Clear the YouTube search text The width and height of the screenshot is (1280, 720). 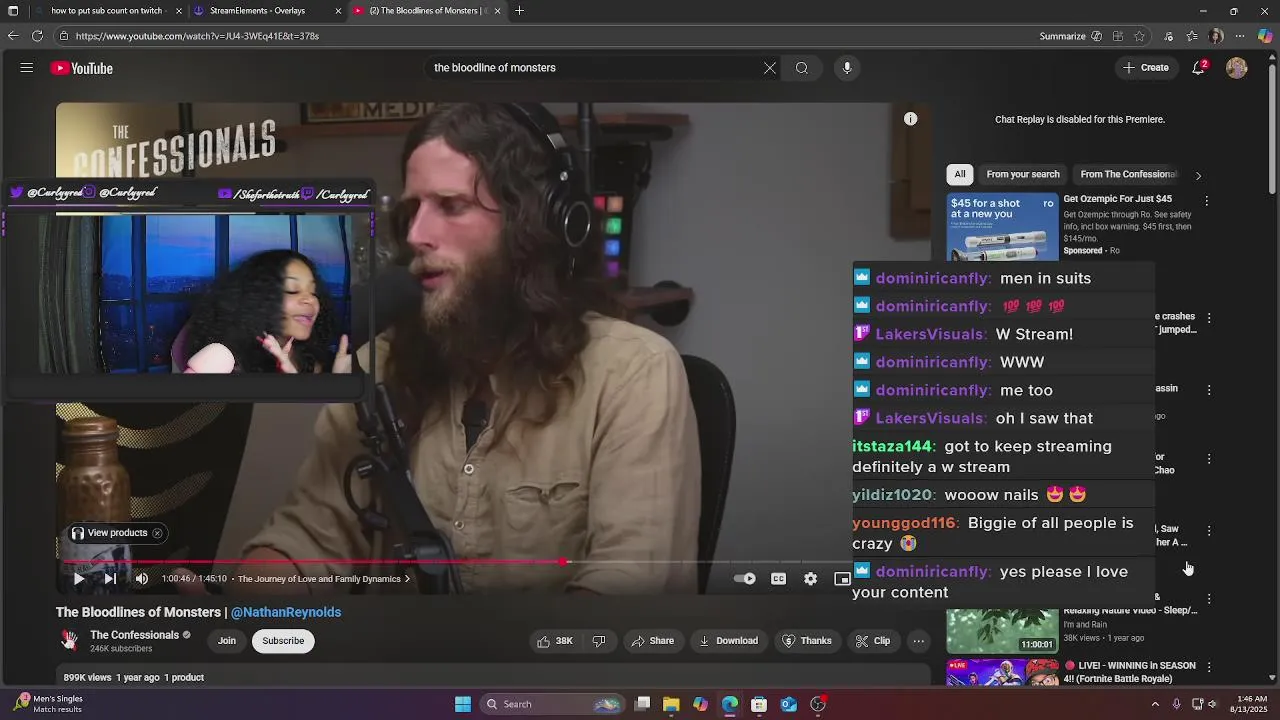point(770,68)
